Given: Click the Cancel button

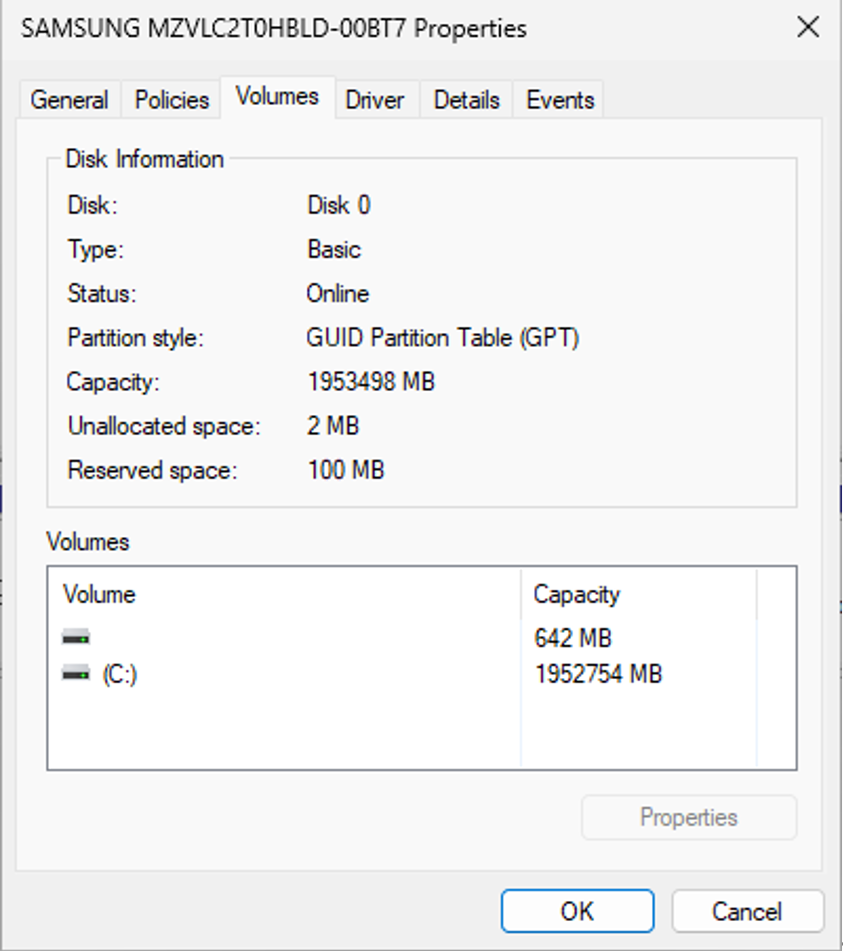Looking at the screenshot, I should (747, 912).
